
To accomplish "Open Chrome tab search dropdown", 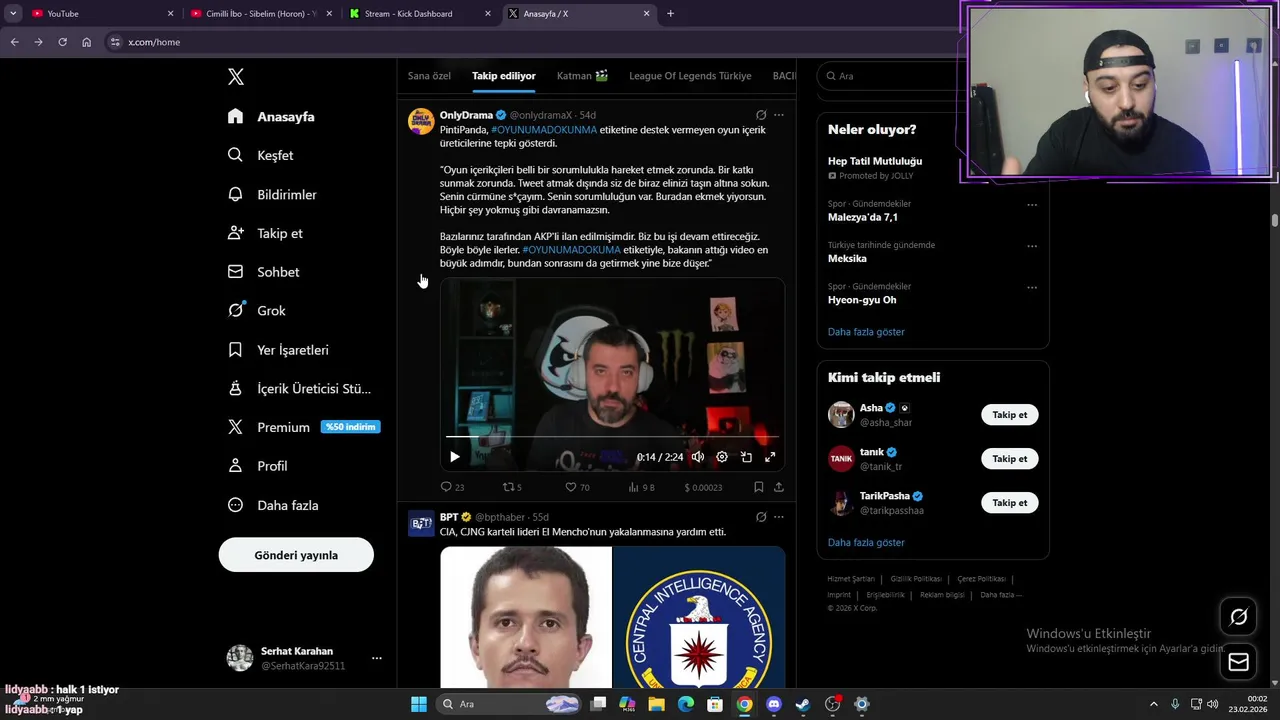I will pos(13,14).
